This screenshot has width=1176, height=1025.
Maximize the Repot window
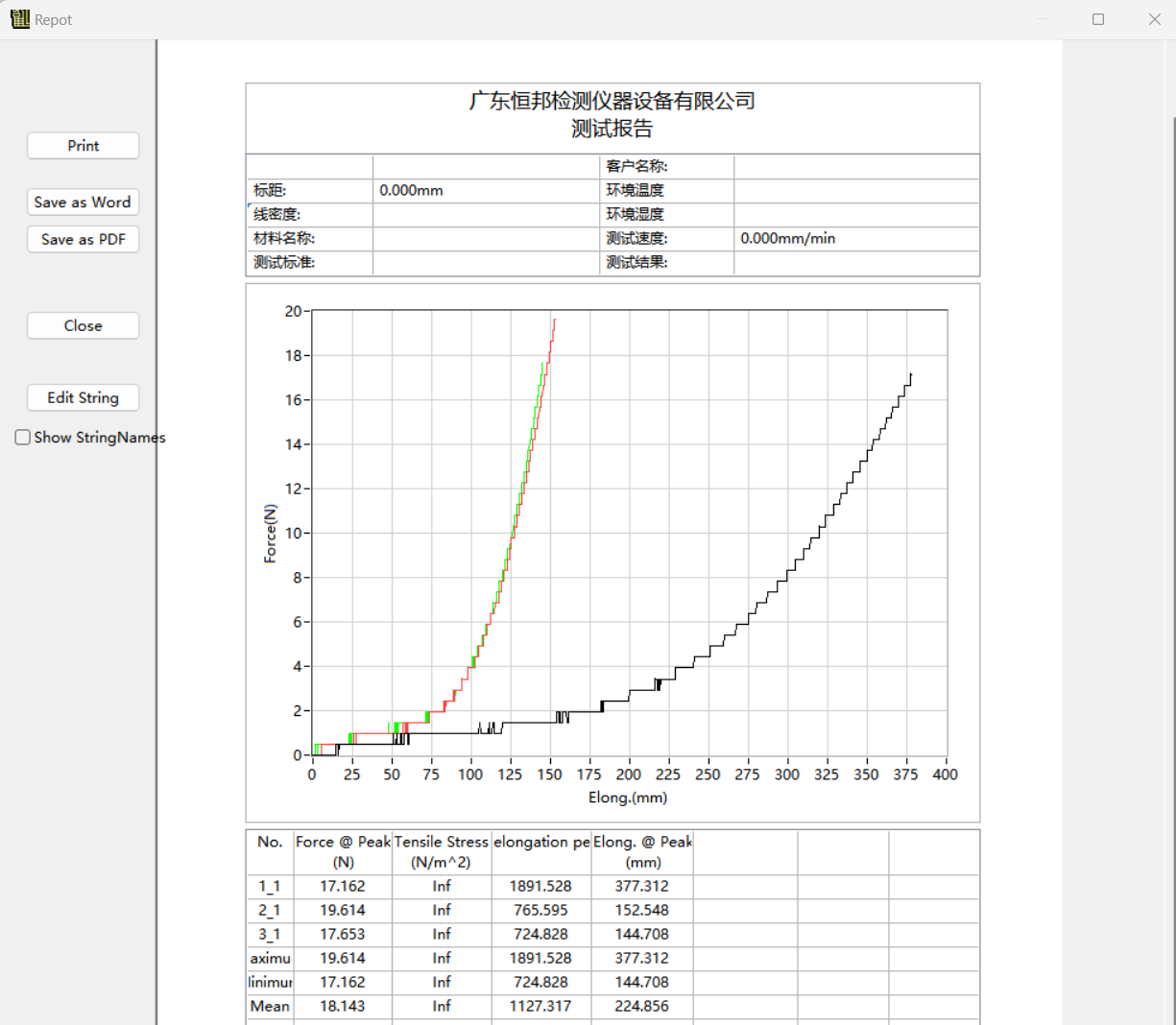point(1098,19)
